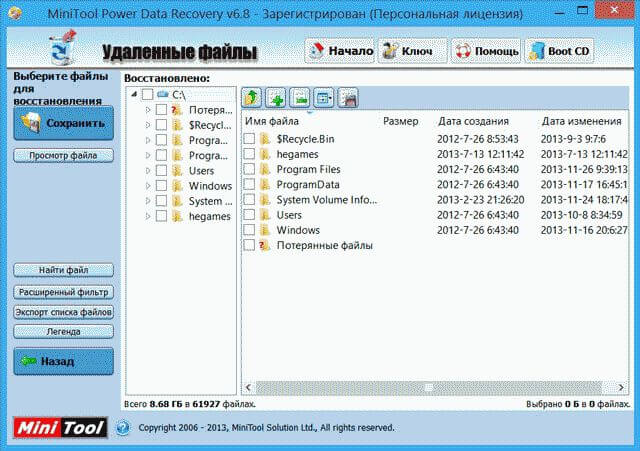Click the right arrow of the horizontal scrollbar
640x451 pixels.
pos(621,387)
